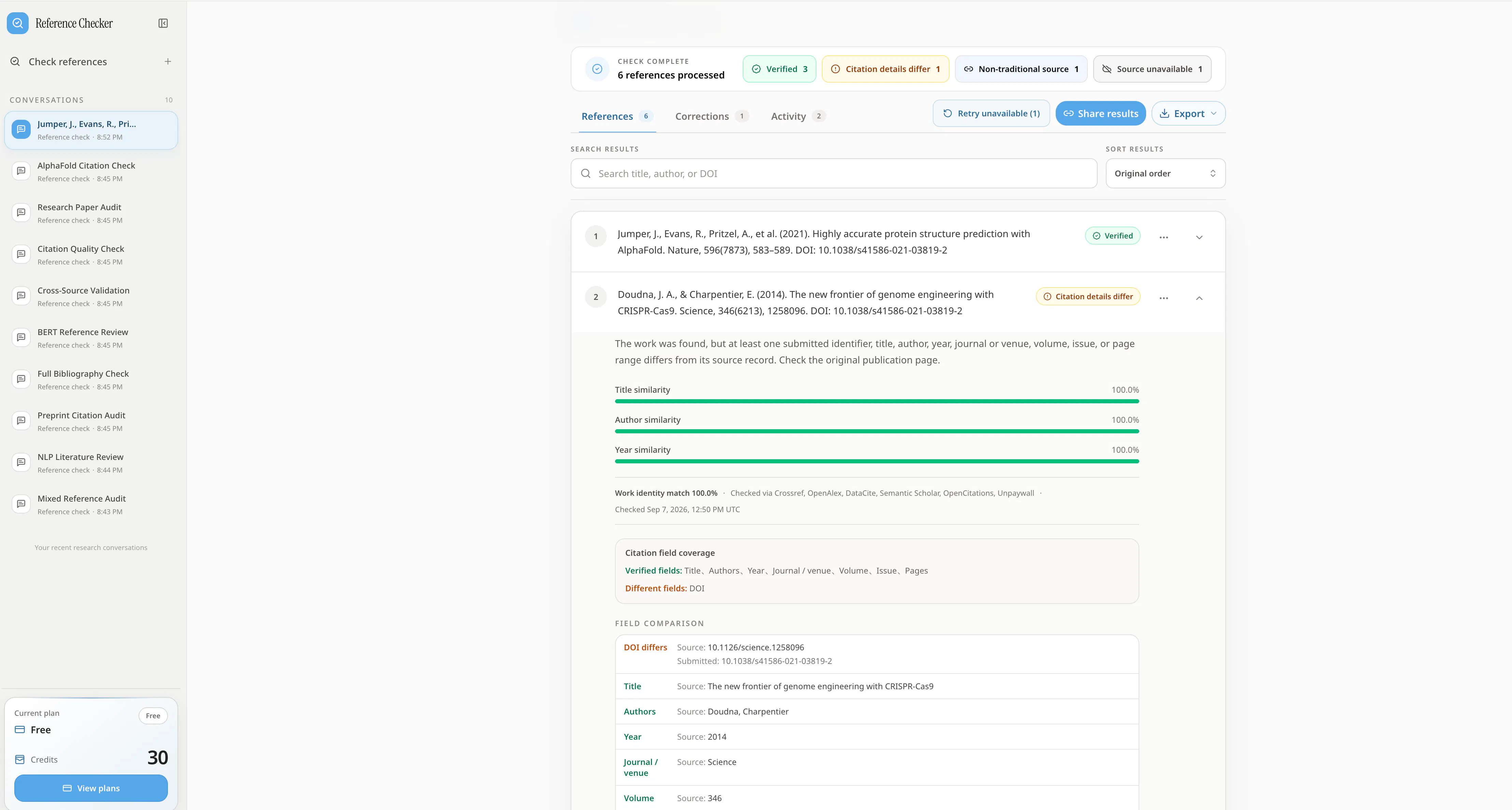Open Check references in the sidebar

pos(68,62)
